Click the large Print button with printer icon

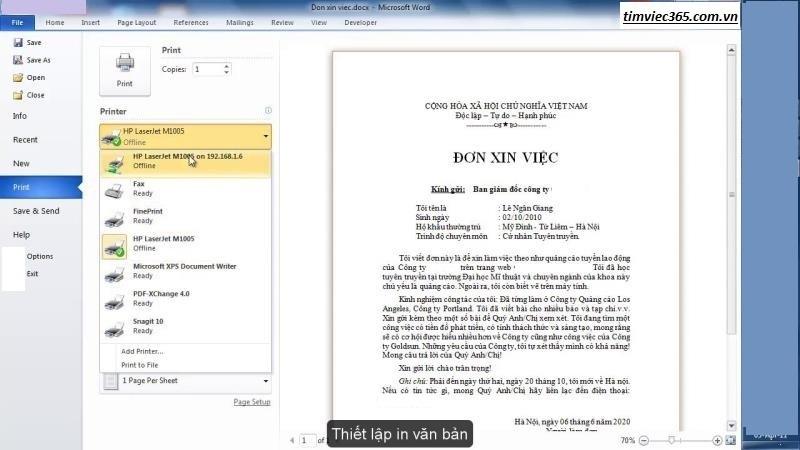(x=124, y=70)
